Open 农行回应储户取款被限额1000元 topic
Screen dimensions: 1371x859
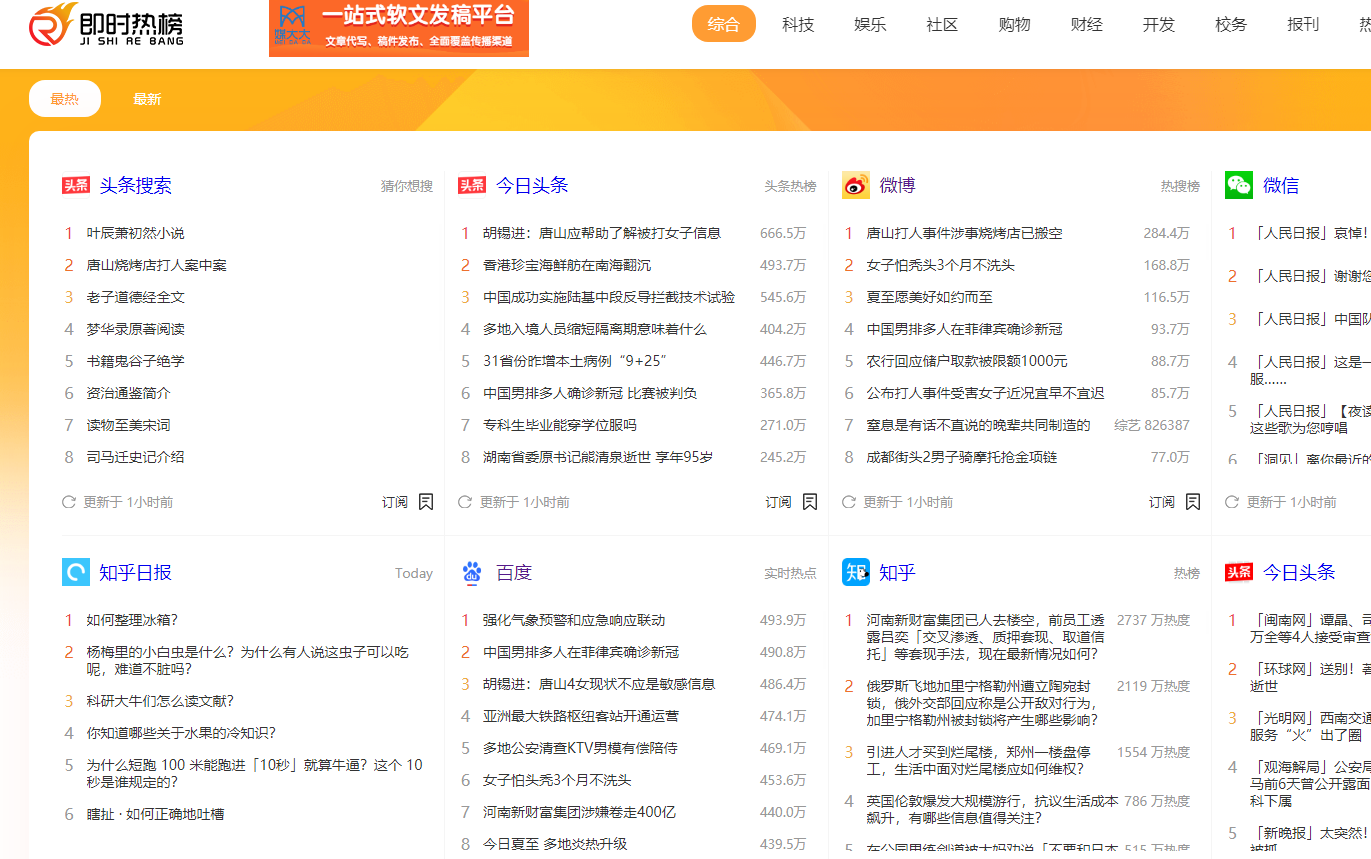coord(967,361)
